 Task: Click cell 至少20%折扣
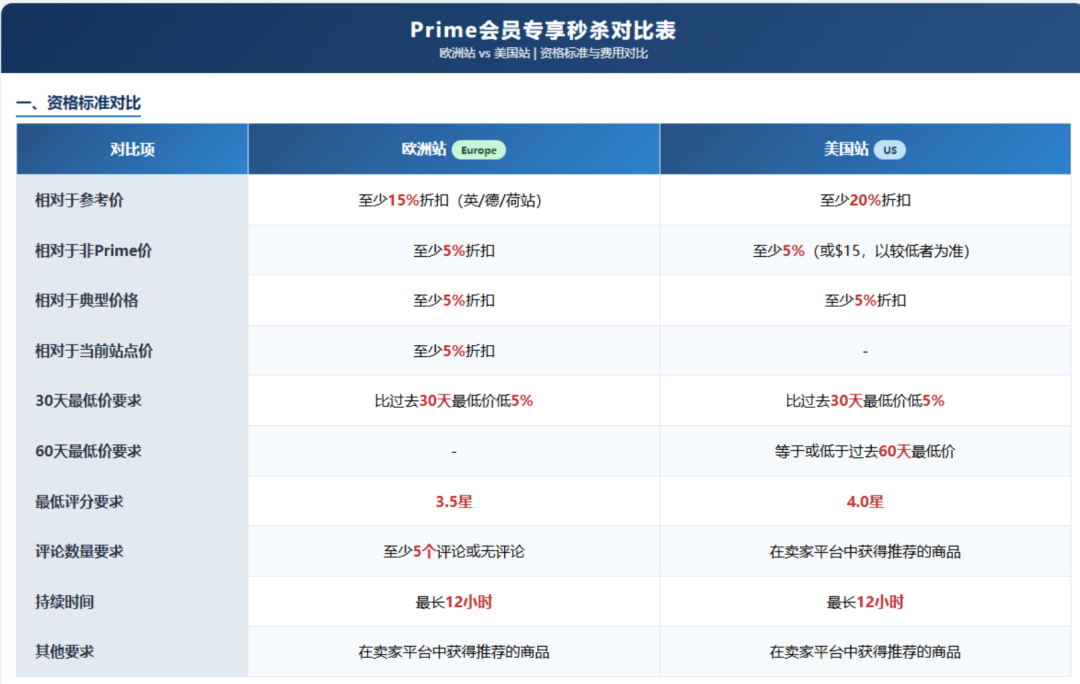[x=865, y=200]
